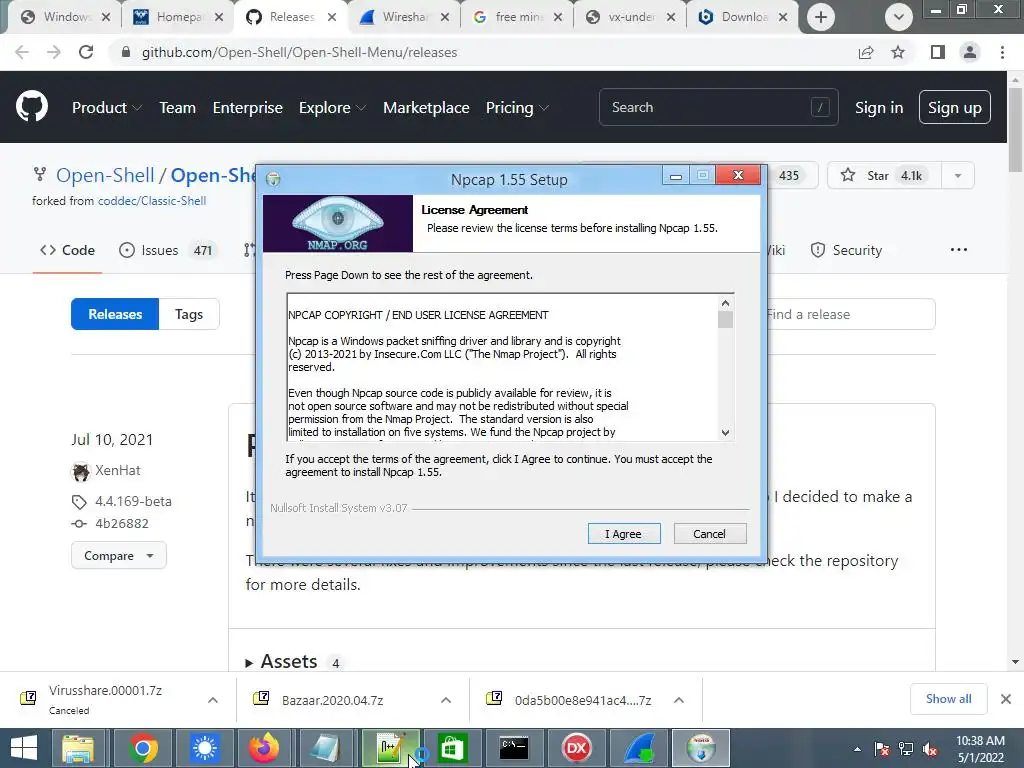Reload the page with the refresh icon
The height and width of the screenshot is (768, 1024).
click(x=86, y=52)
